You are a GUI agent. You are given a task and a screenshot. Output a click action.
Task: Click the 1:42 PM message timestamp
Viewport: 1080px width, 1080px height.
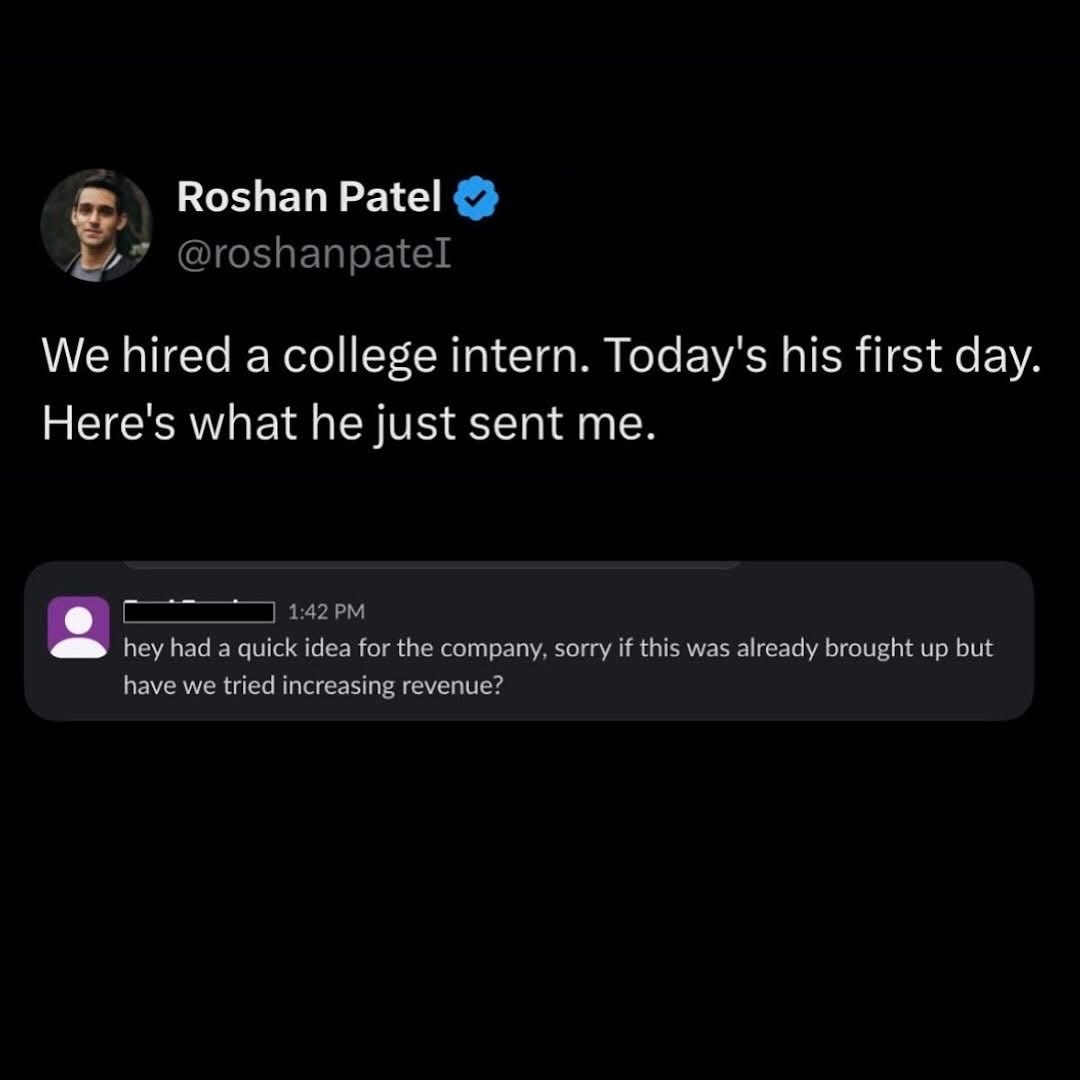(325, 610)
